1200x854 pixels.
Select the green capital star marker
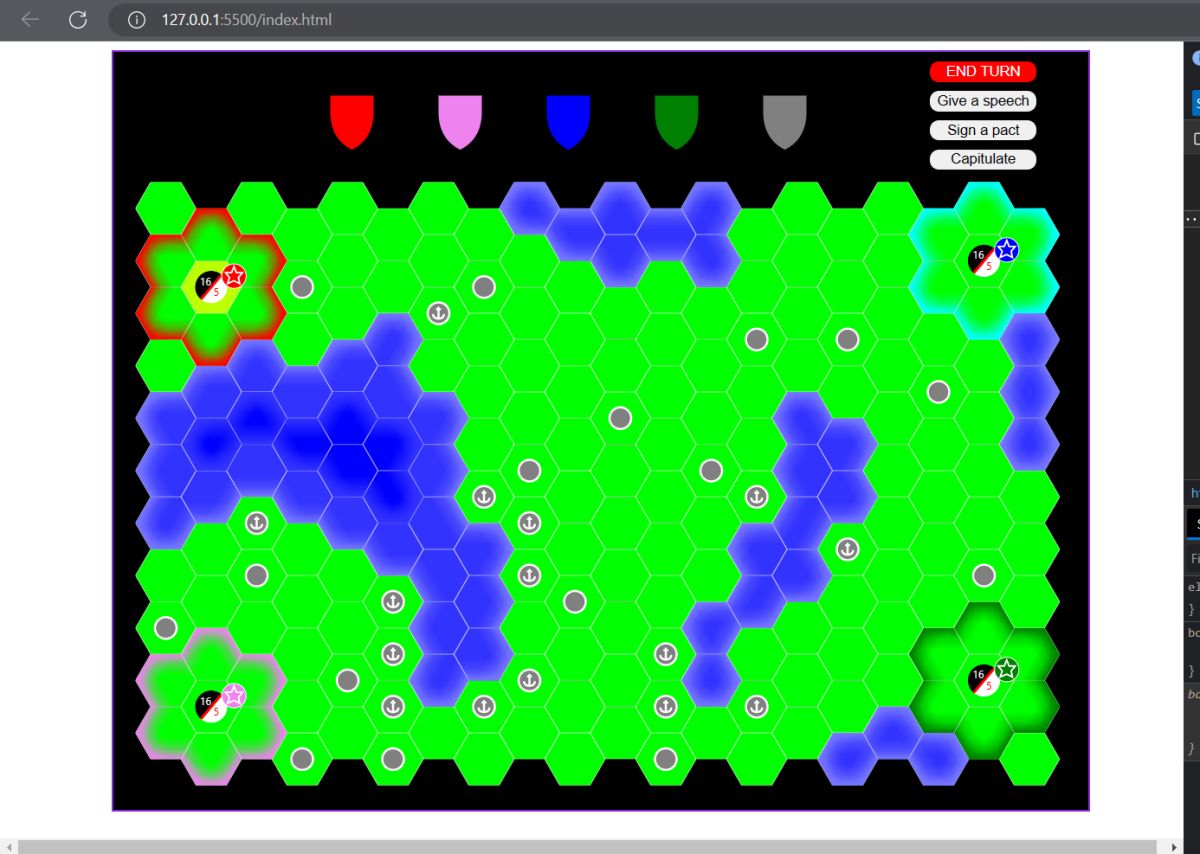[1006, 669]
